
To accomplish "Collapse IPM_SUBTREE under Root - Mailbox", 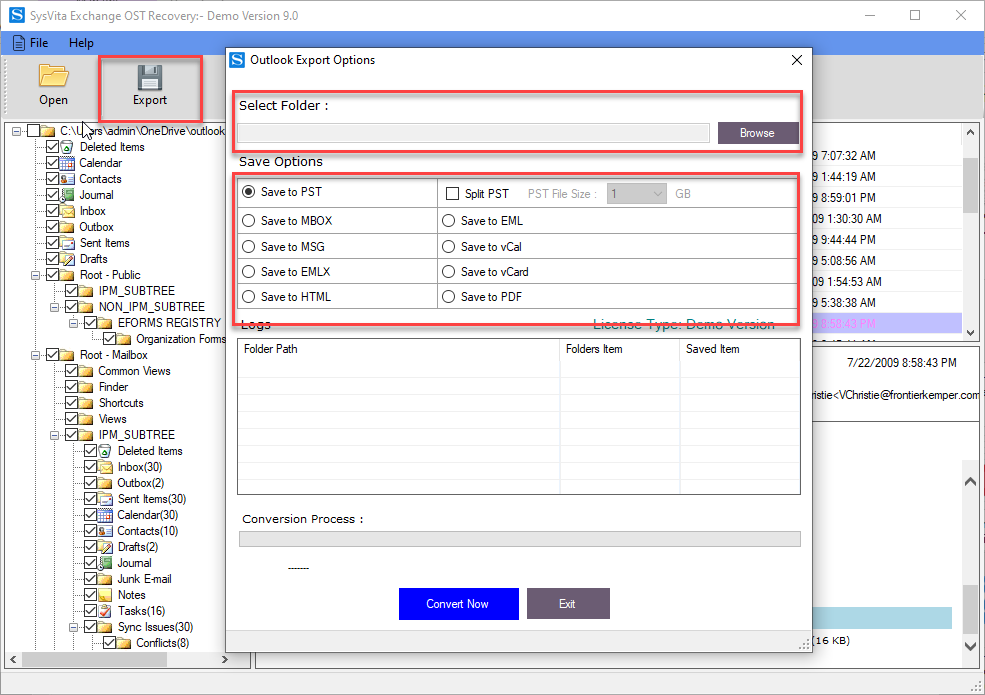I will click(55, 435).
